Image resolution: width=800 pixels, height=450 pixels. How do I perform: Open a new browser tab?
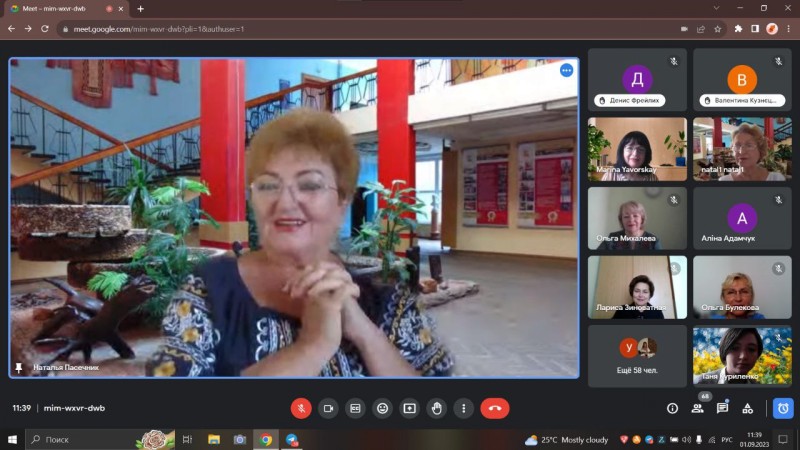point(140,9)
